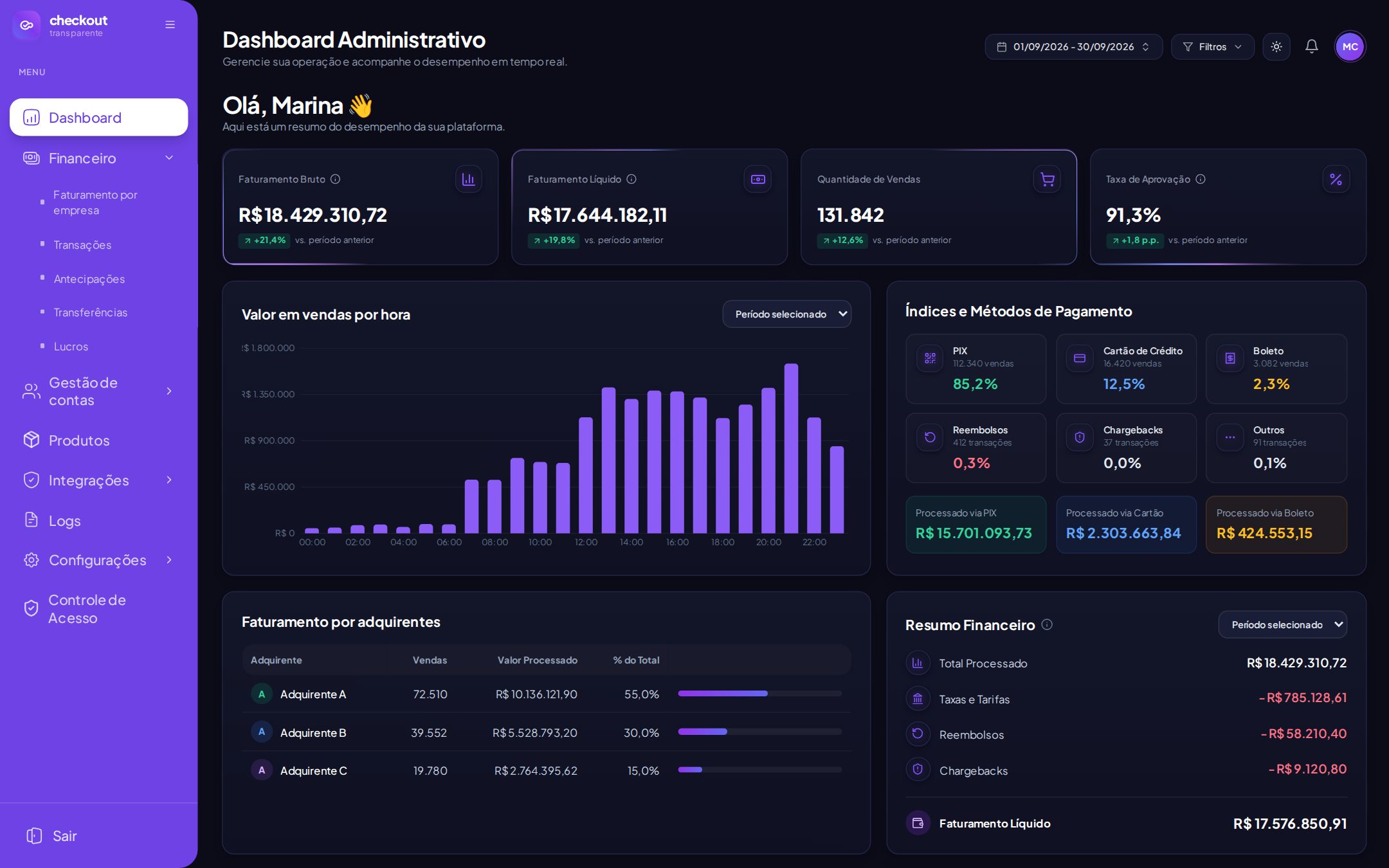Click the info icon next to Faturamento Bruto
The height and width of the screenshot is (868, 1389).
point(335,179)
